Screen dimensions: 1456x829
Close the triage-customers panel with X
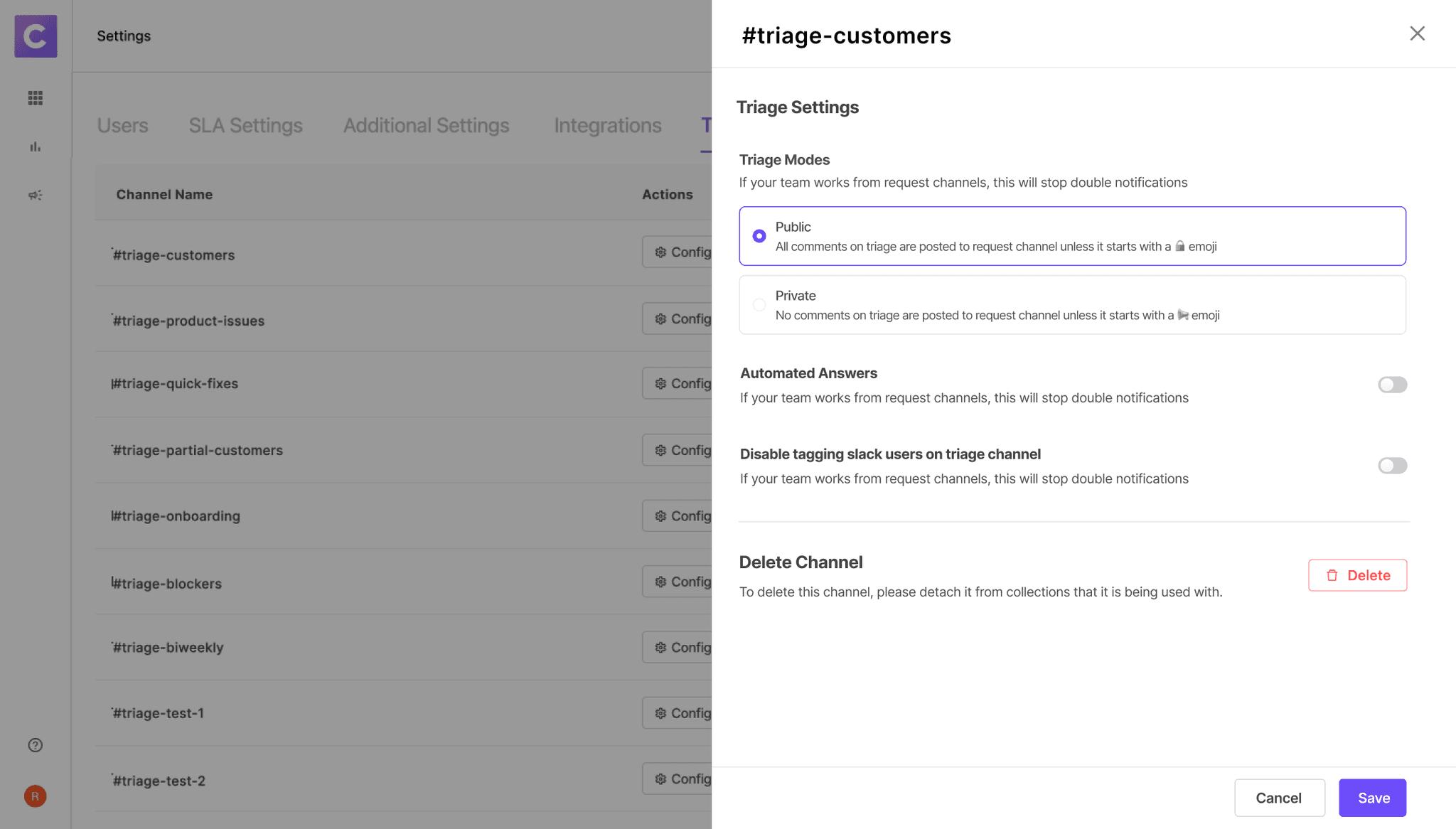pyautogui.click(x=1417, y=33)
